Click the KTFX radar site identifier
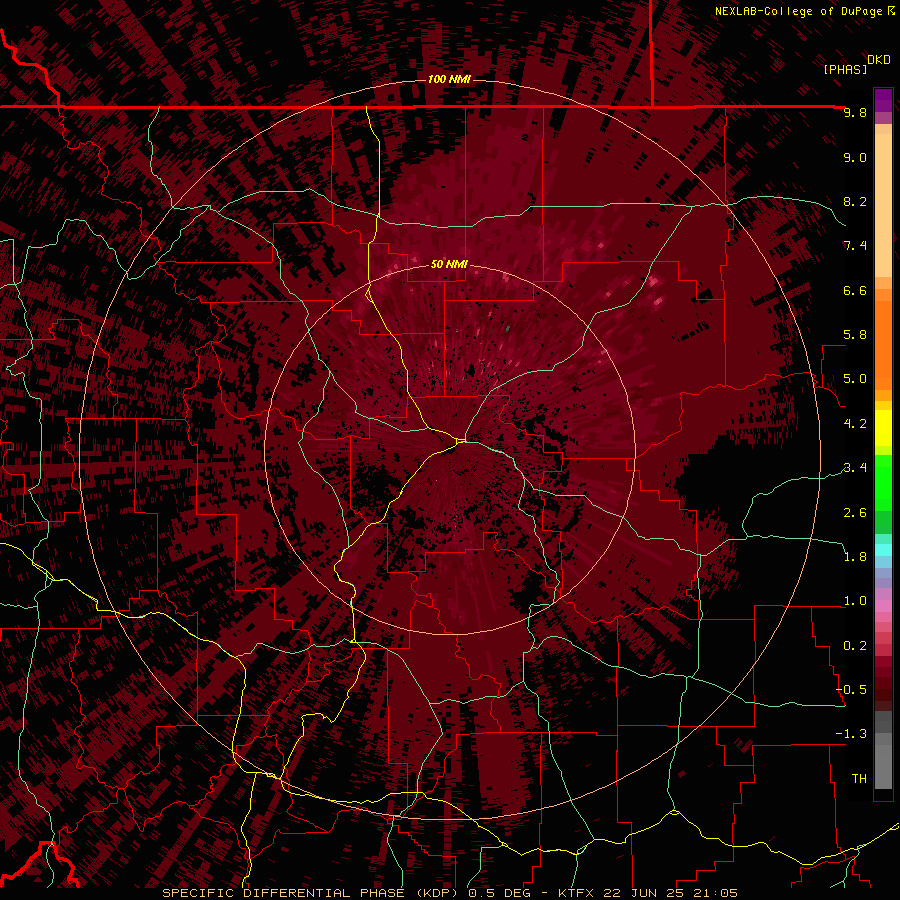 pos(577,893)
